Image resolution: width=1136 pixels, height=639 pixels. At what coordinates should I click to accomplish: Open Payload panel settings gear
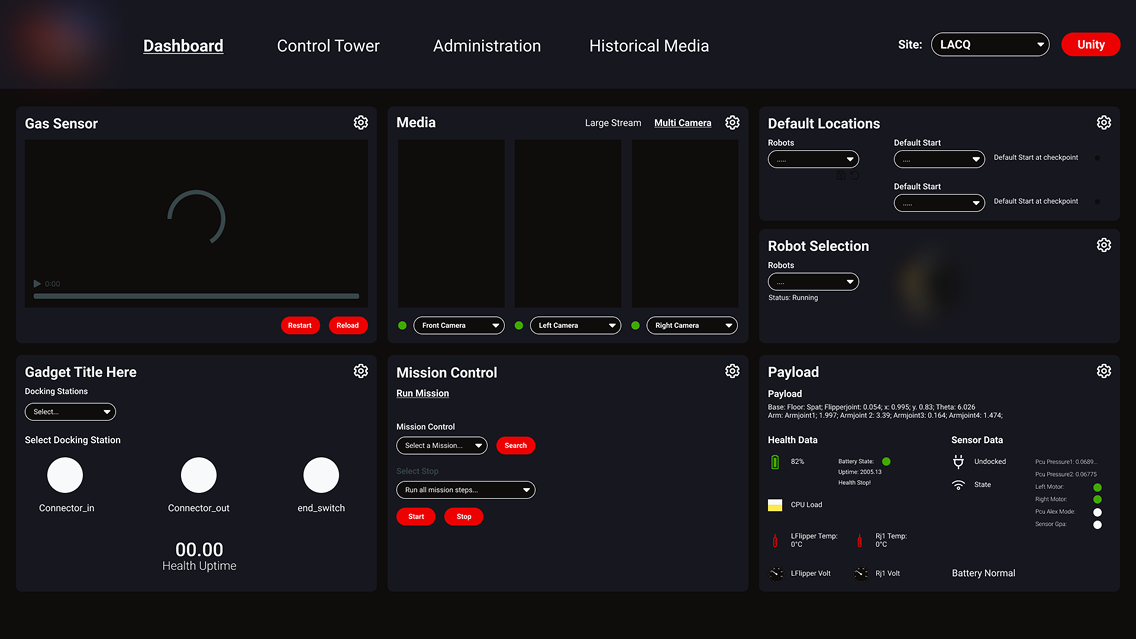1104,371
